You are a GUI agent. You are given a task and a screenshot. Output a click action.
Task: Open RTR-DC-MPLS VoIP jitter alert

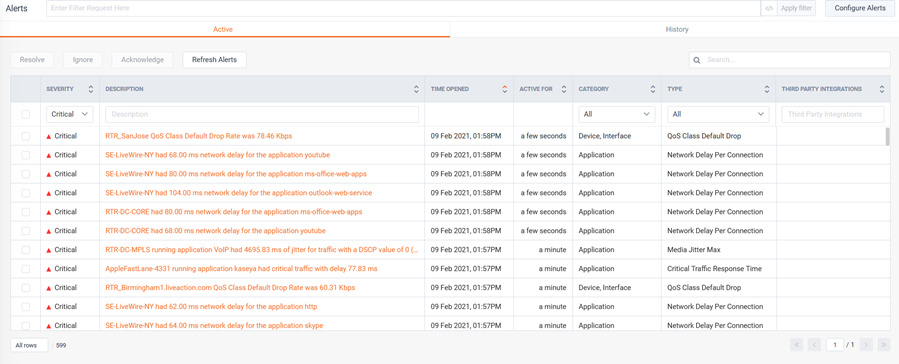262,250
